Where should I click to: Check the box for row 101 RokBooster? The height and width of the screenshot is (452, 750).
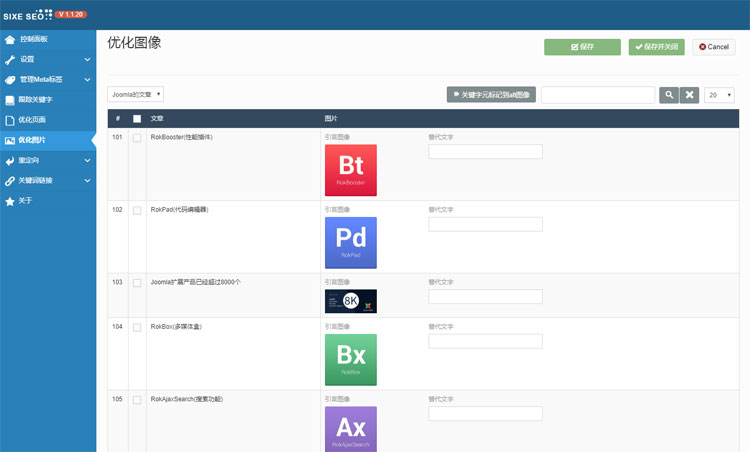137,138
